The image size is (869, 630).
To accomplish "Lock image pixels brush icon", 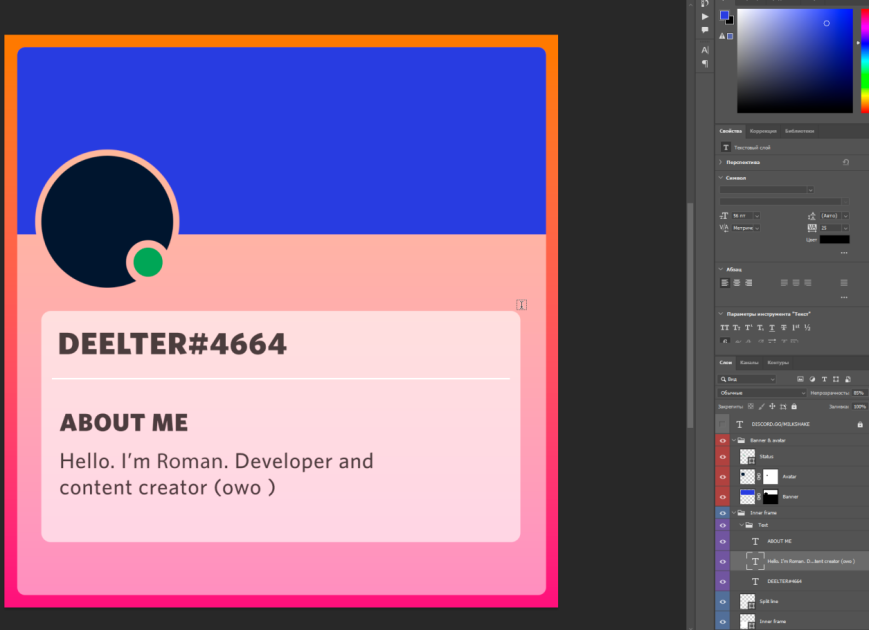I will coord(762,406).
